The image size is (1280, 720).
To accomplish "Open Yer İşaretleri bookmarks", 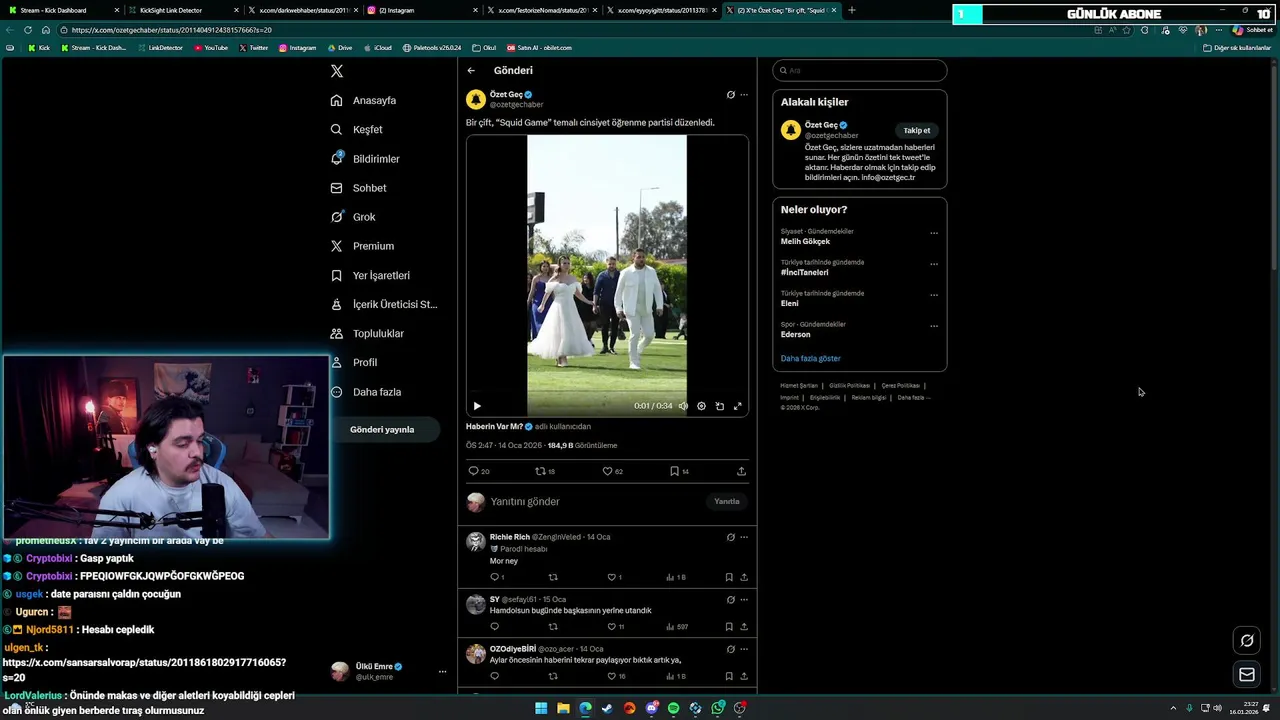I will (370, 275).
